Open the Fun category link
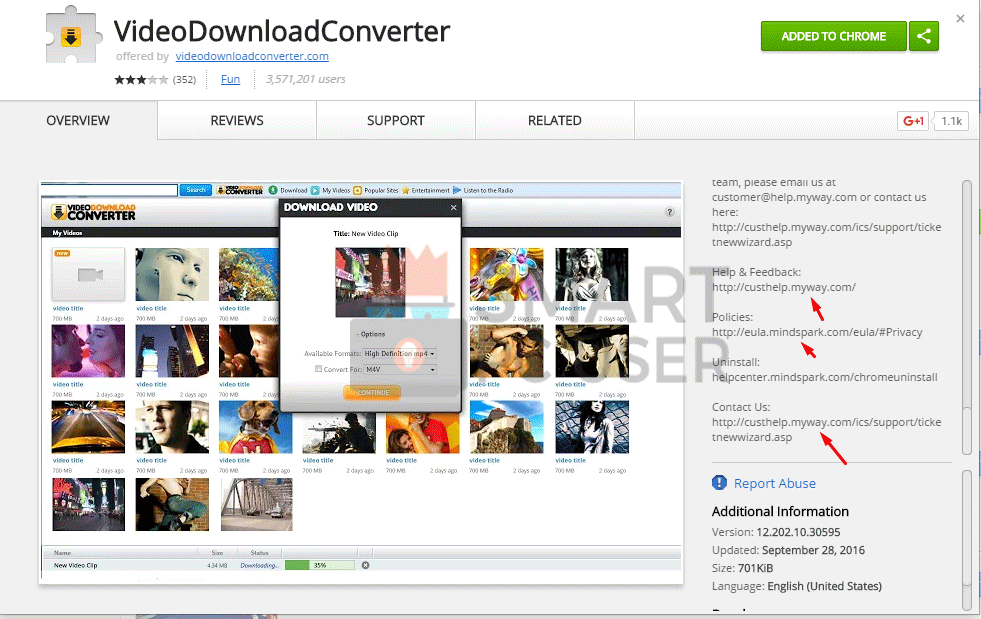Screen dimensions: 981x619 (x=230, y=79)
